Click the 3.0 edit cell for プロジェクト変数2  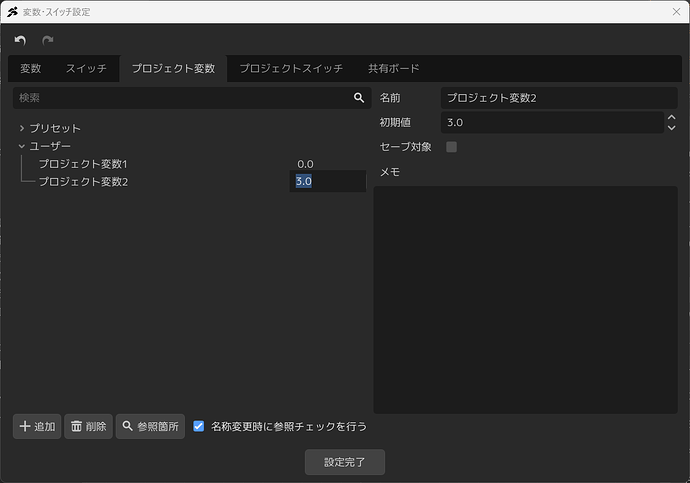328,181
